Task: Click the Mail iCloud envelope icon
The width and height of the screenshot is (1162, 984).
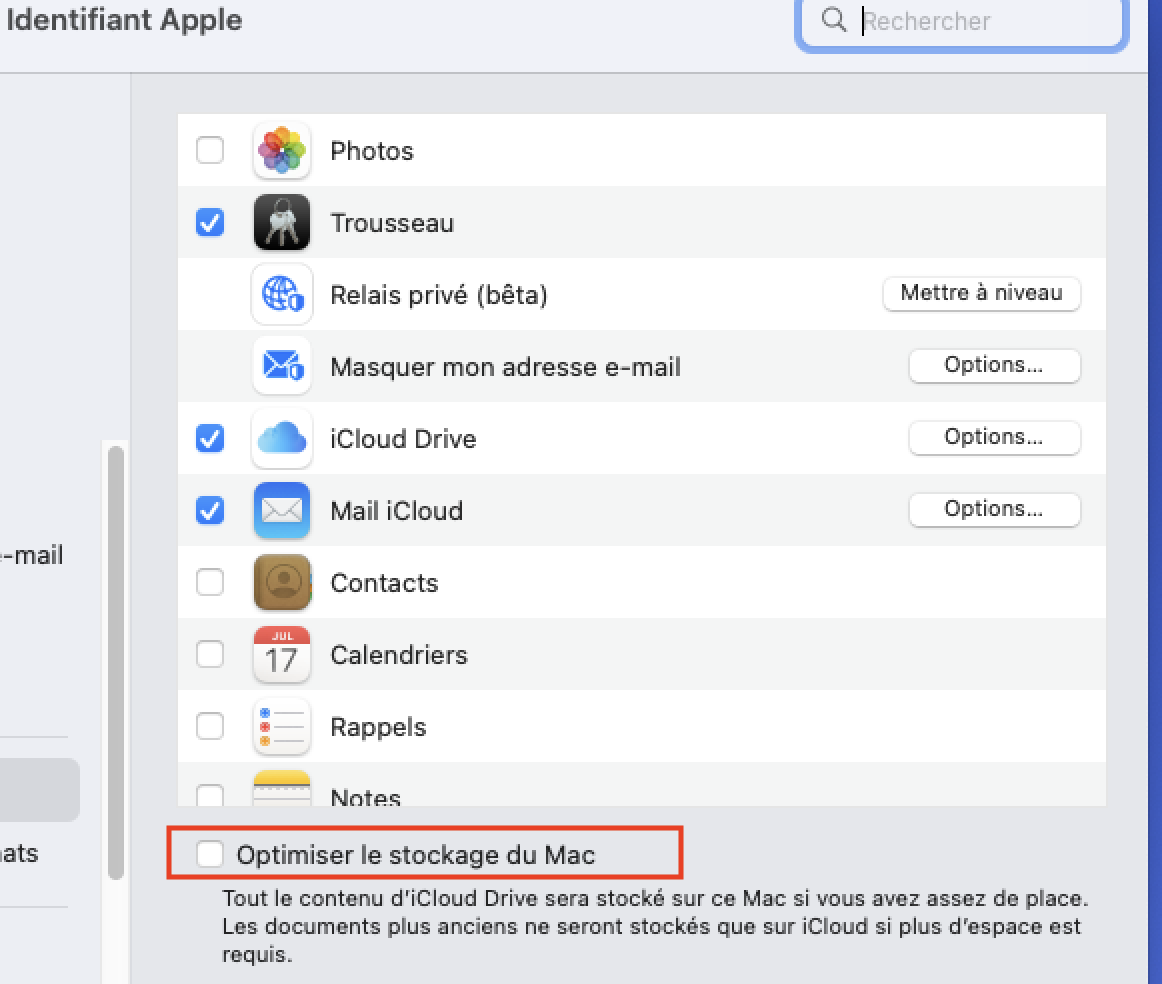Action: (282, 510)
